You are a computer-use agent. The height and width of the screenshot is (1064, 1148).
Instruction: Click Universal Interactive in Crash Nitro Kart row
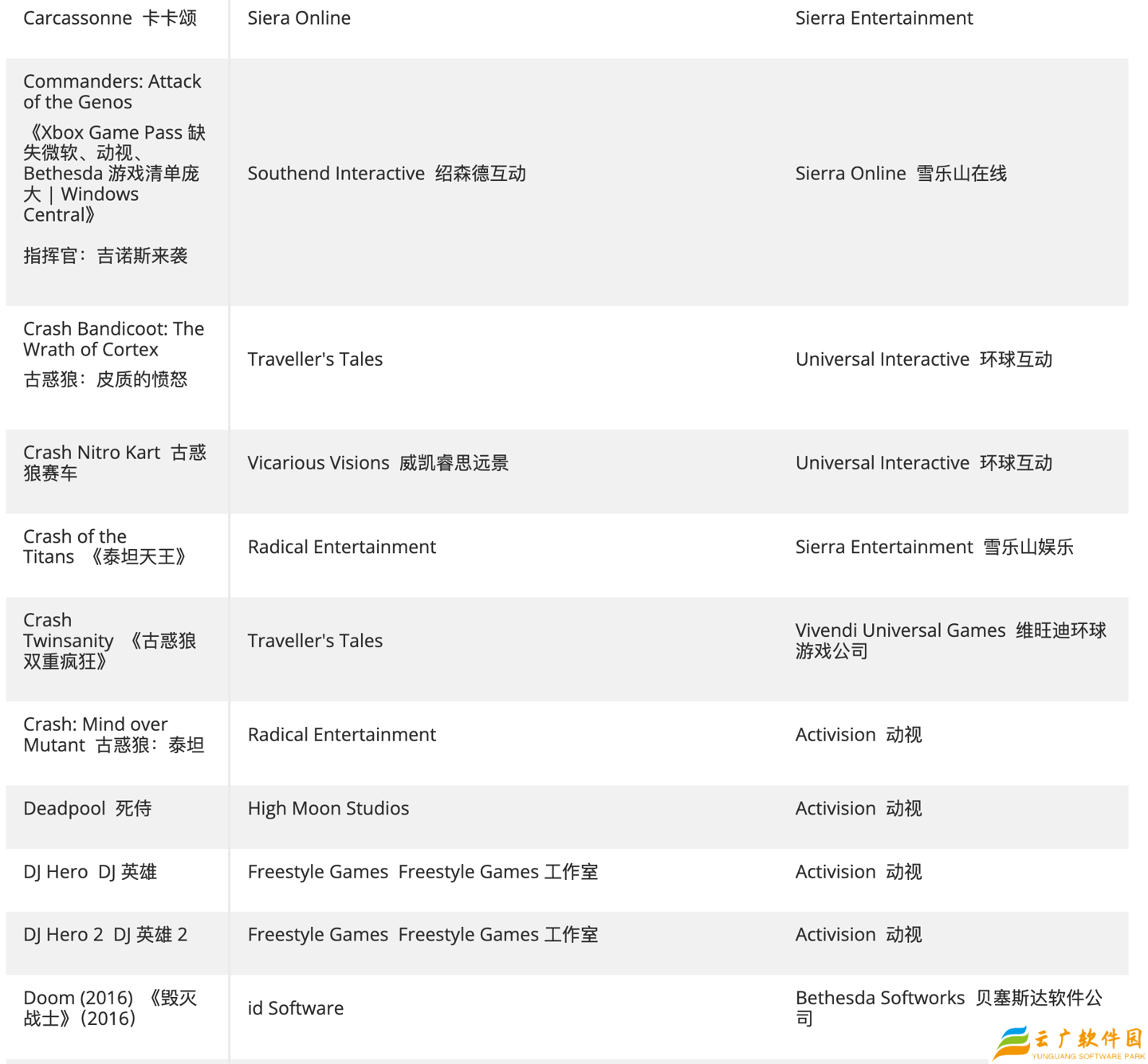click(x=924, y=463)
